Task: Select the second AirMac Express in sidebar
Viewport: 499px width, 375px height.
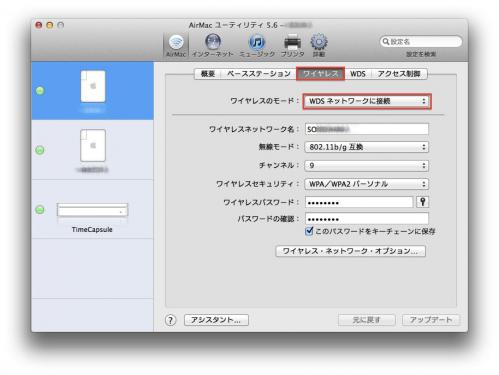Action: coord(93,150)
